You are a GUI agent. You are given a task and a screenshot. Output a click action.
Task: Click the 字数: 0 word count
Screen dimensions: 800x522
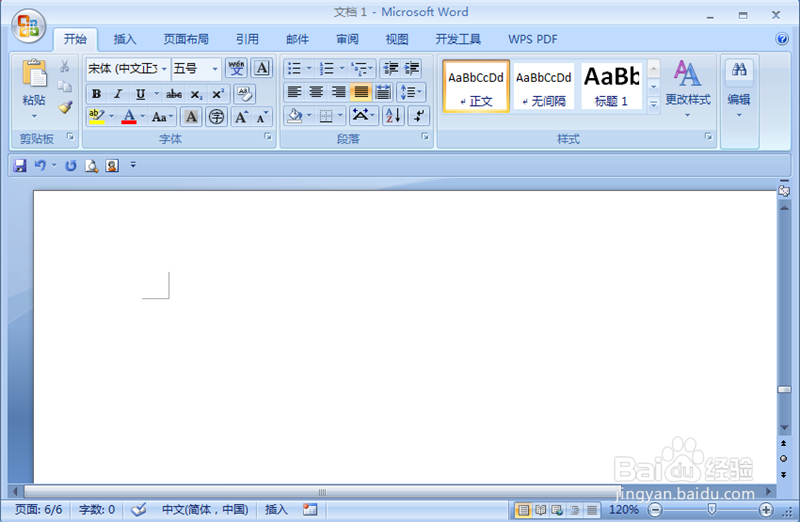click(x=97, y=509)
